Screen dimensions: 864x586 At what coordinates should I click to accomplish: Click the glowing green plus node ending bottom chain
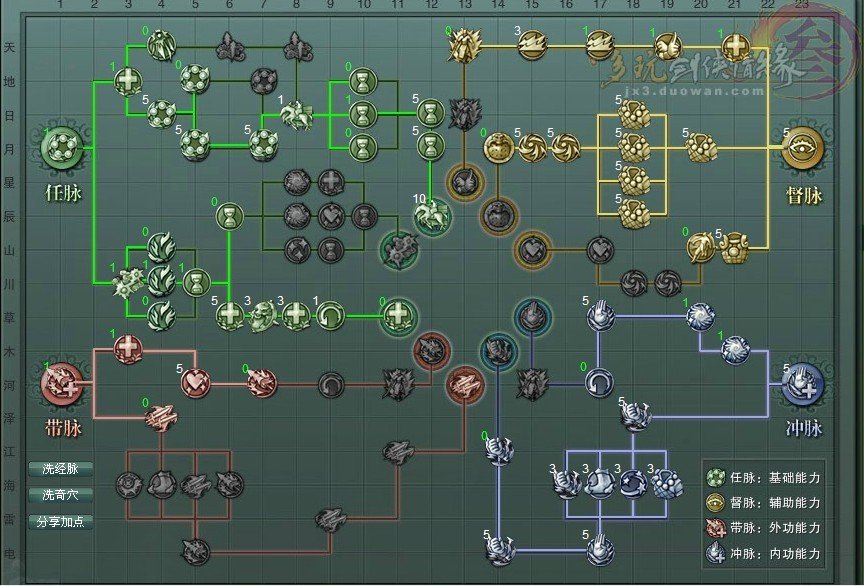click(x=398, y=316)
